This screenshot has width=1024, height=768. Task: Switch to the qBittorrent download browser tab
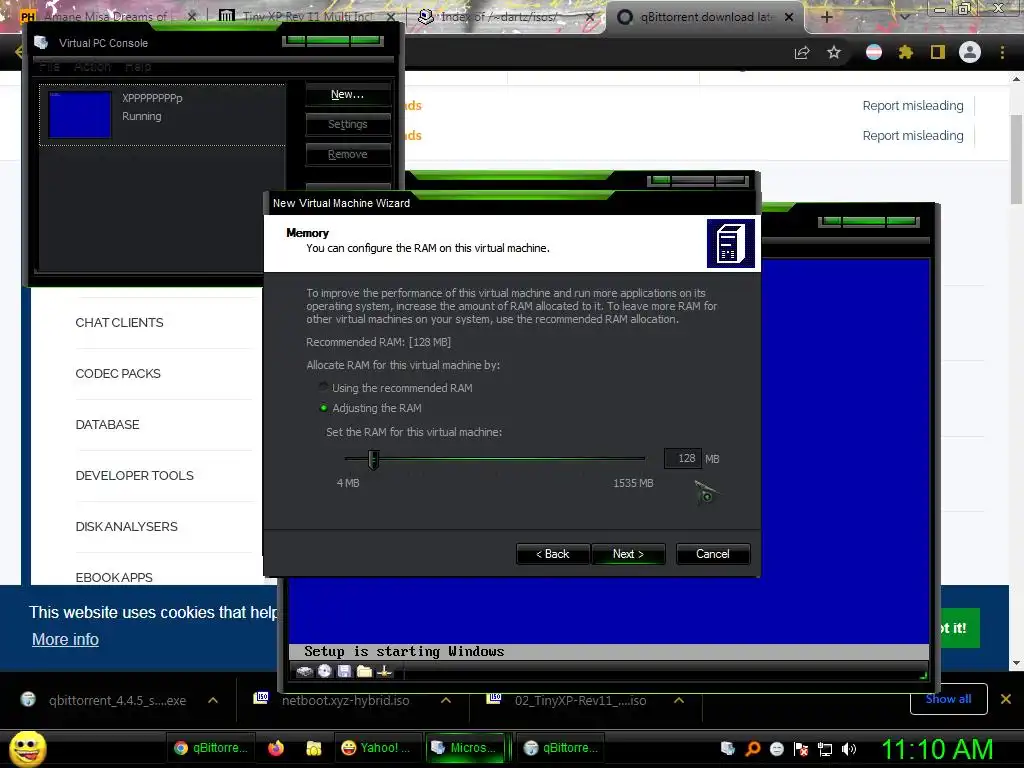[705, 16]
